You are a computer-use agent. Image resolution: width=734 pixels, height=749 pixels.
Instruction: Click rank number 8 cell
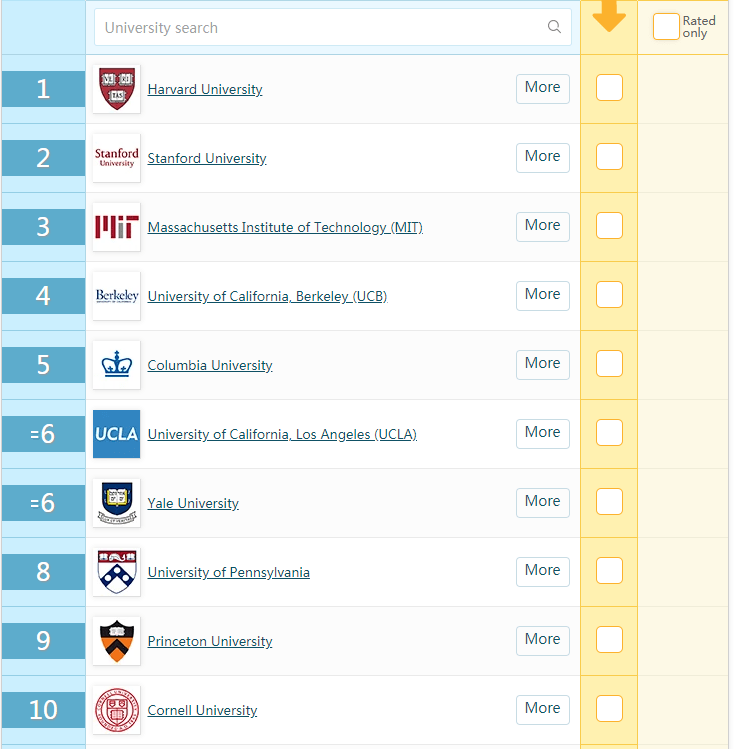43,572
